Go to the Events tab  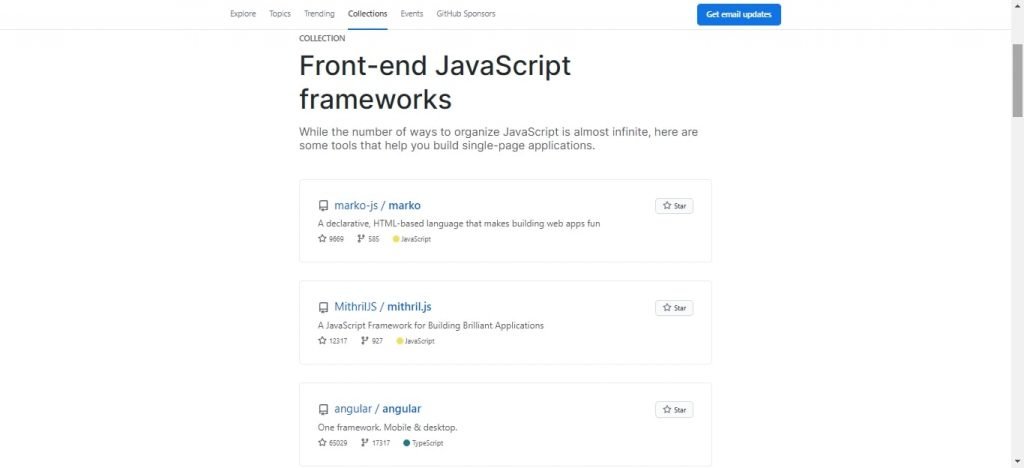(x=411, y=14)
